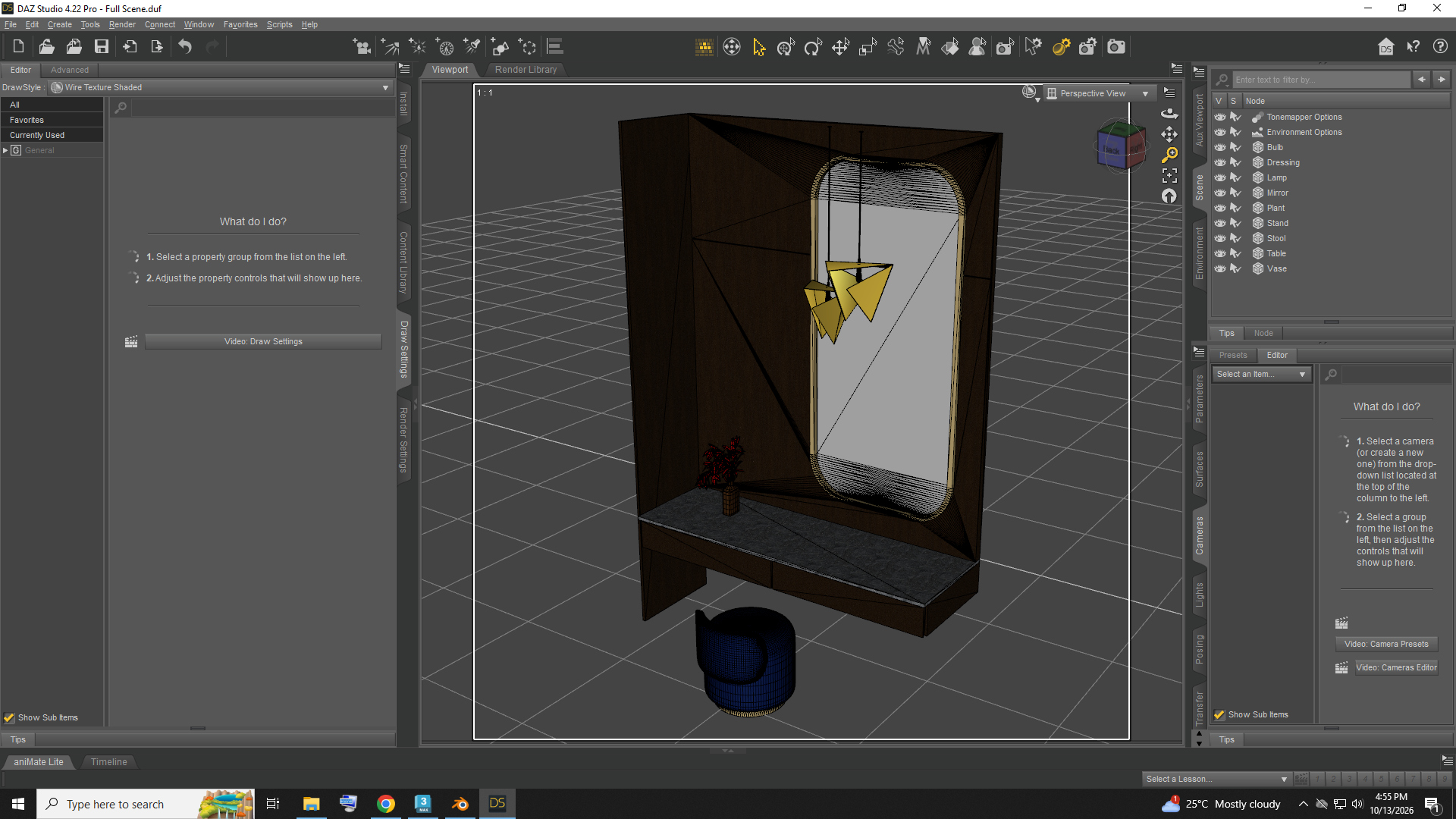The height and width of the screenshot is (819, 1456).
Task: Open the viewport options menu icon
Action: 1169,93
